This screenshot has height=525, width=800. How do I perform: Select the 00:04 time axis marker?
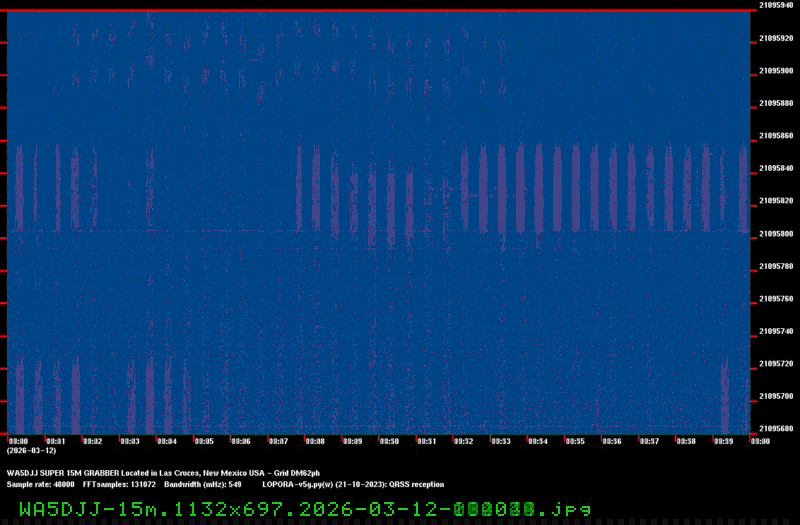tap(166, 441)
